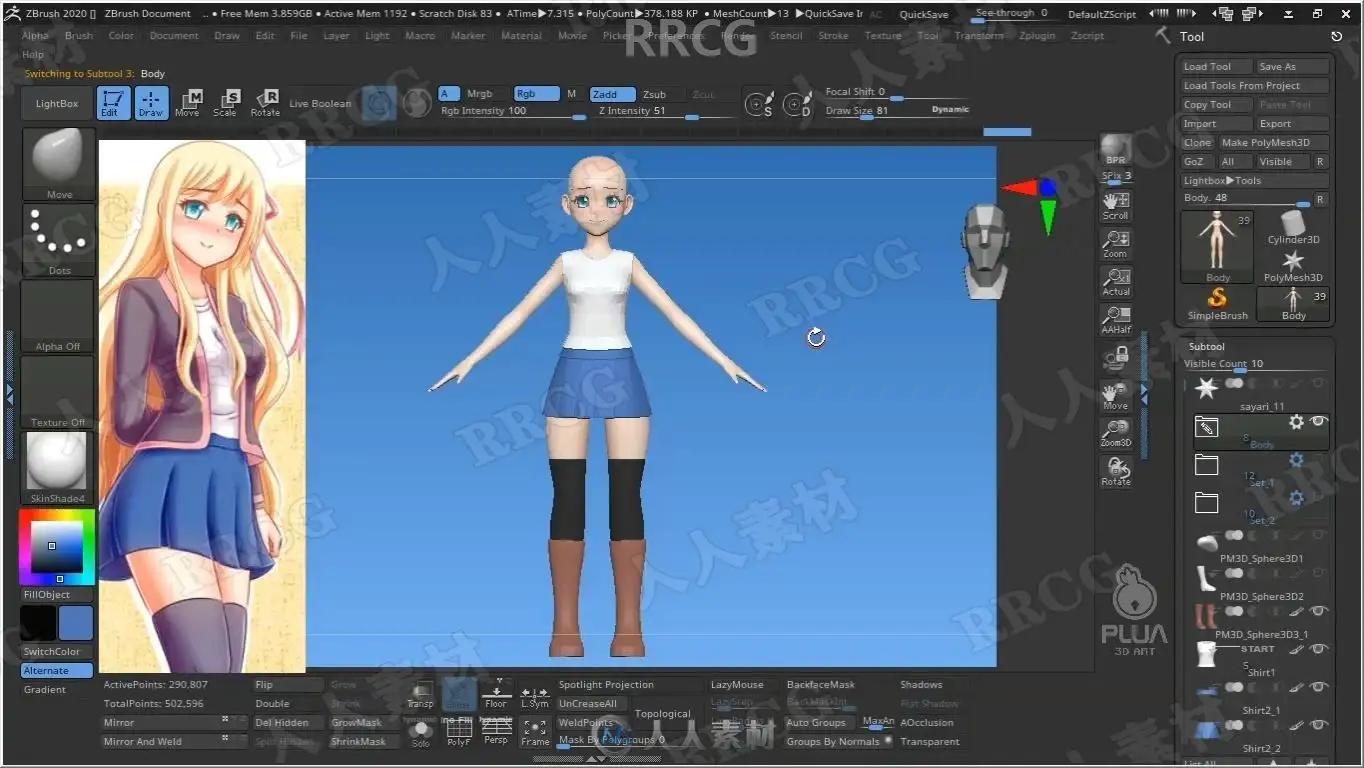Open the Material menu

point(521,36)
